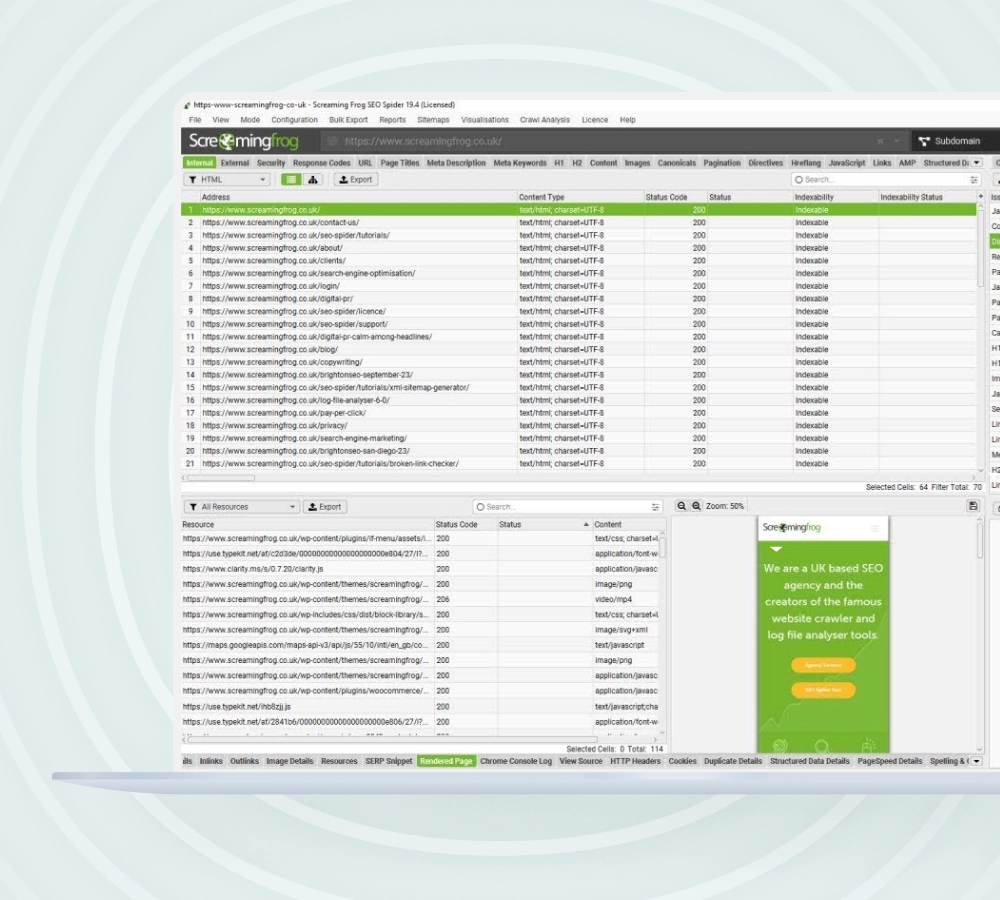The width and height of the screenshot is (1000, 900).
Task: Save the rendered page screenshot
Action: coord(973,506)
